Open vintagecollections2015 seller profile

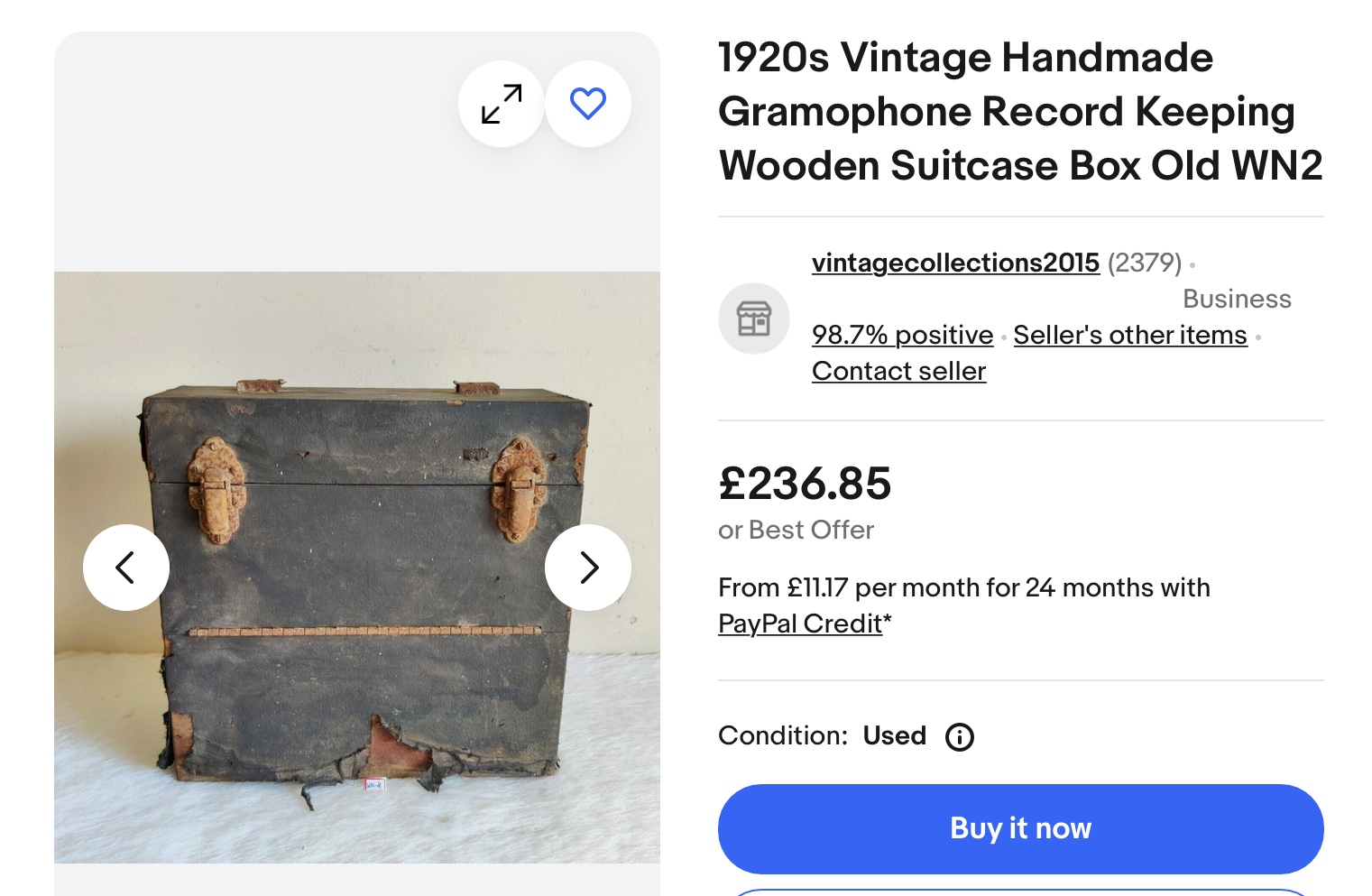(x=955, y=263)
